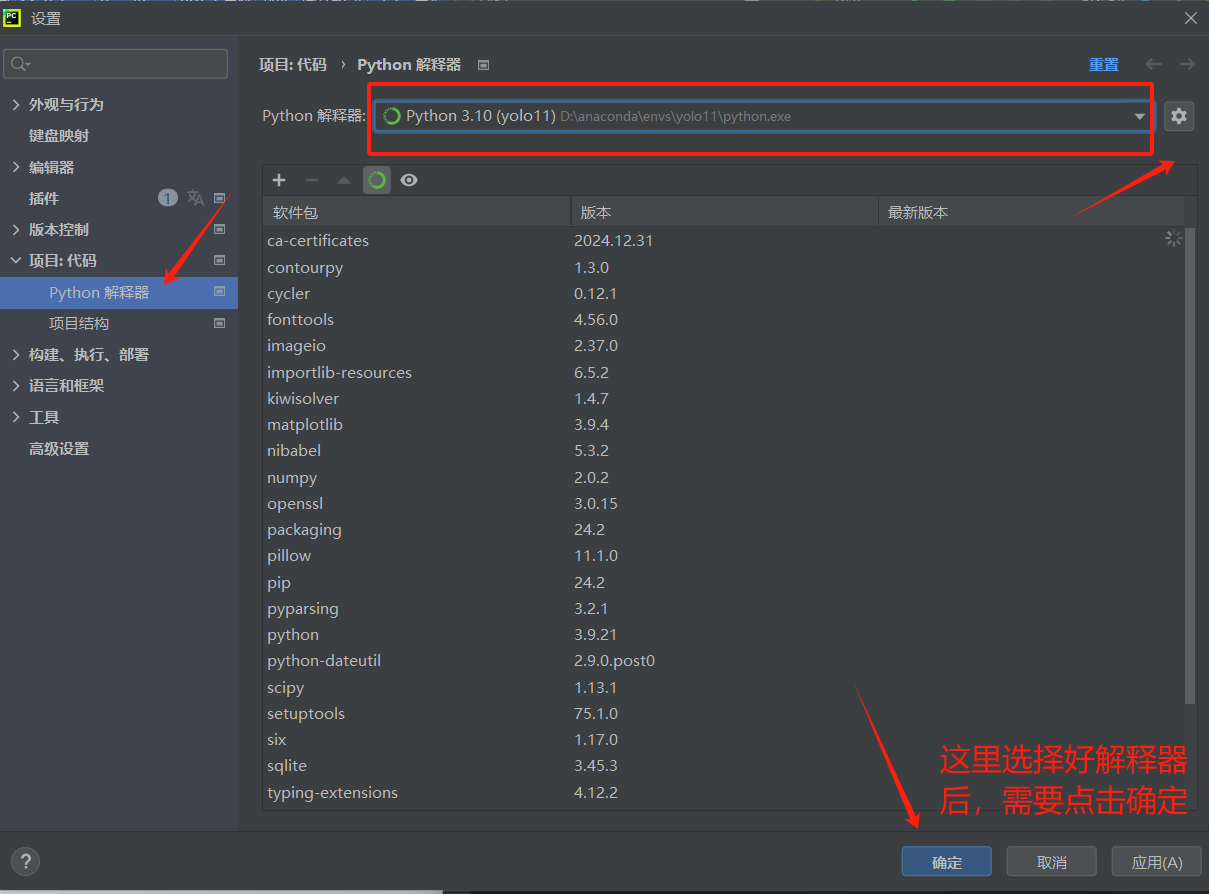Expand the 版本控制 section

(16, 229)
